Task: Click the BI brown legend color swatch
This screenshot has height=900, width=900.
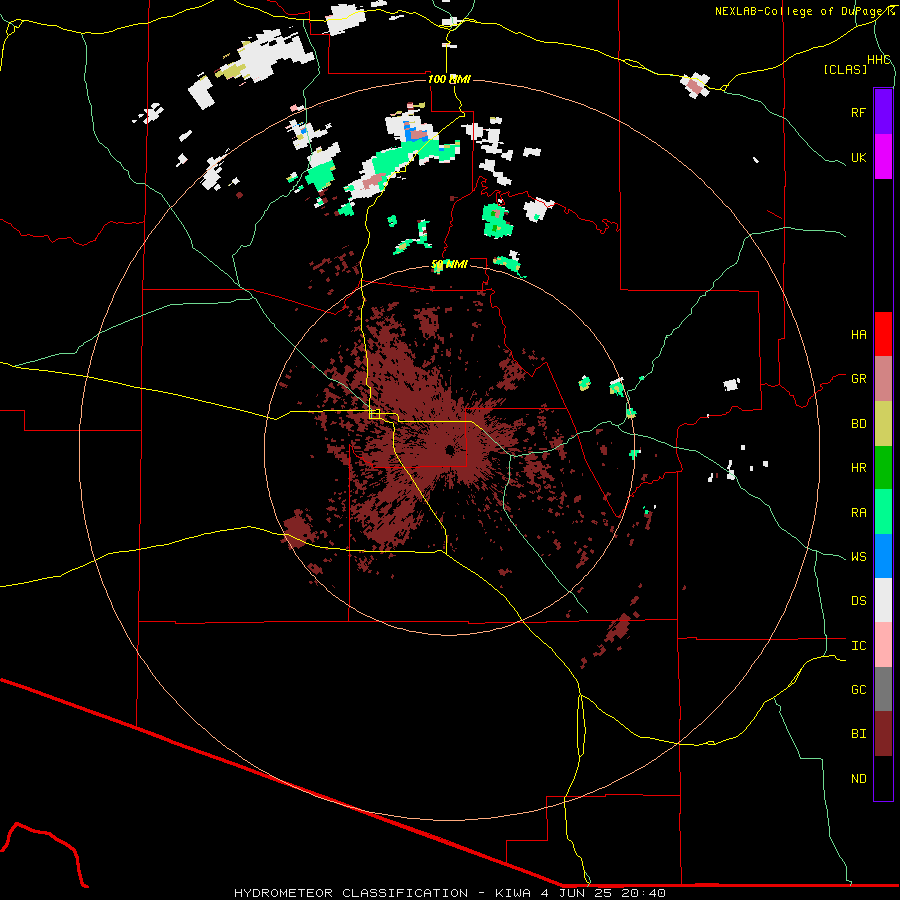Action: pyautogui.click(x=883, y=734)
